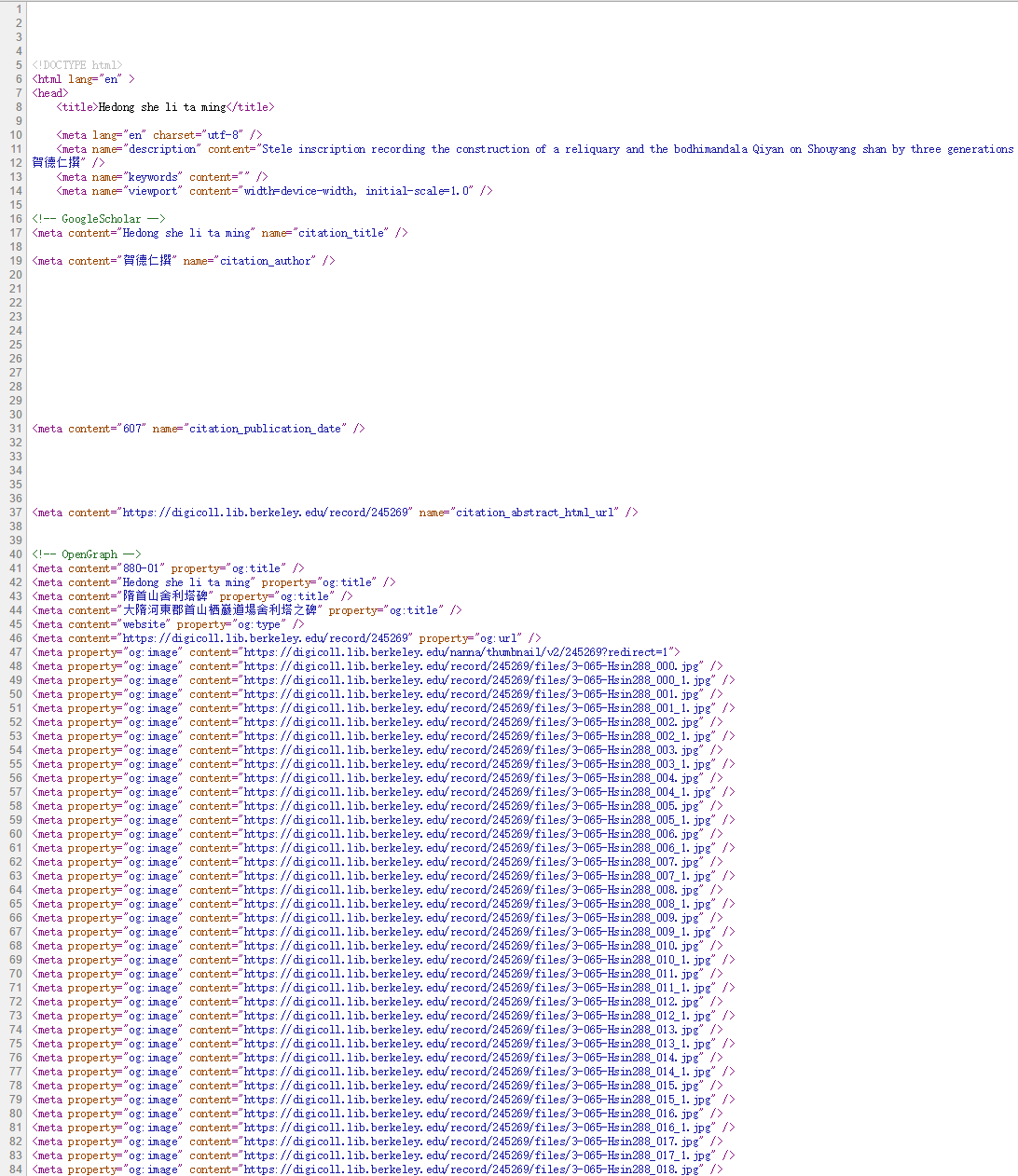Screen dimensions: 1018x1176
Task: Open the thumbnail redirect URL on line 47
Action: 459,652
